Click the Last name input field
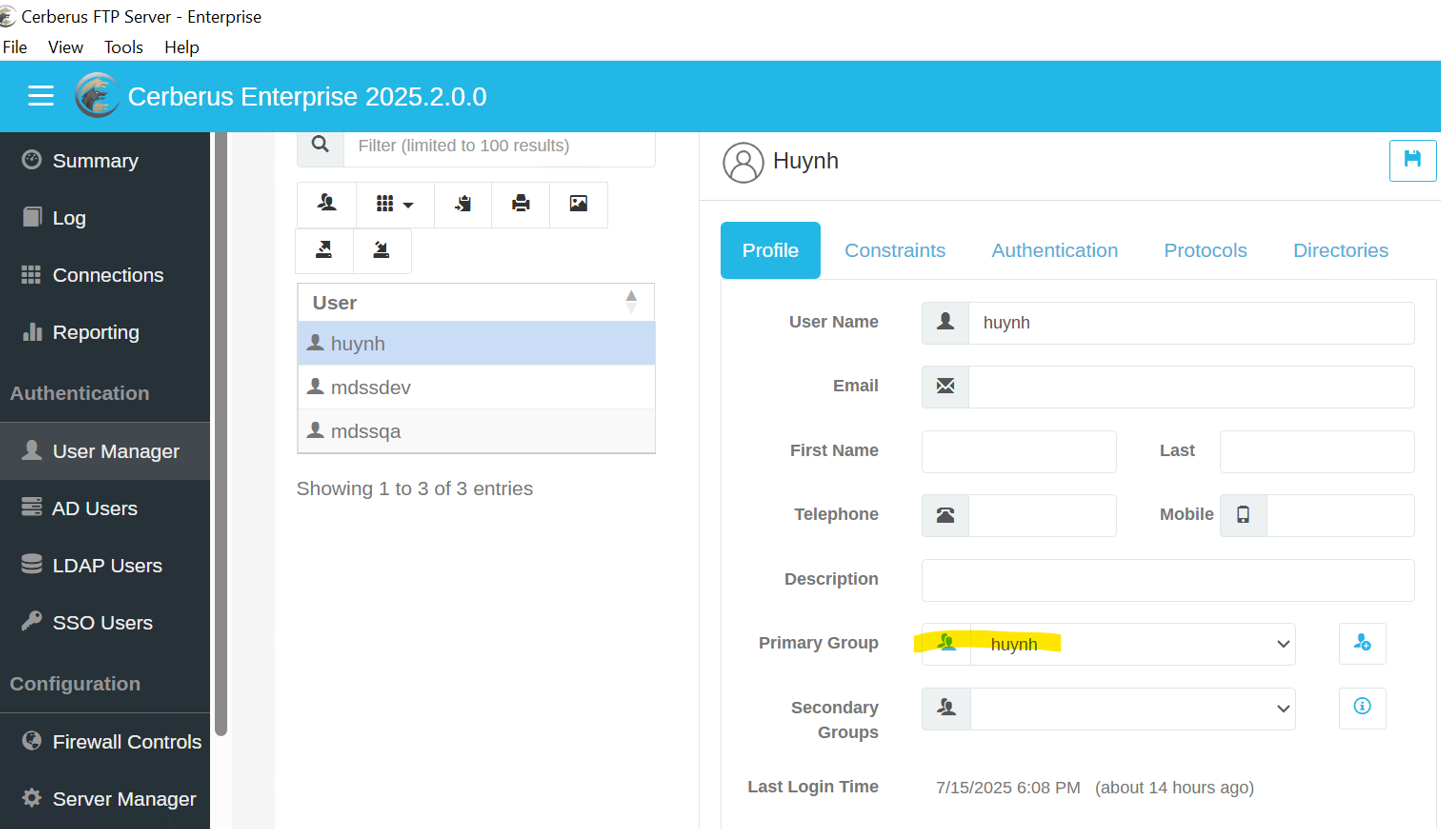The width and height of the screenshot is (1441, 829). 1317,451
